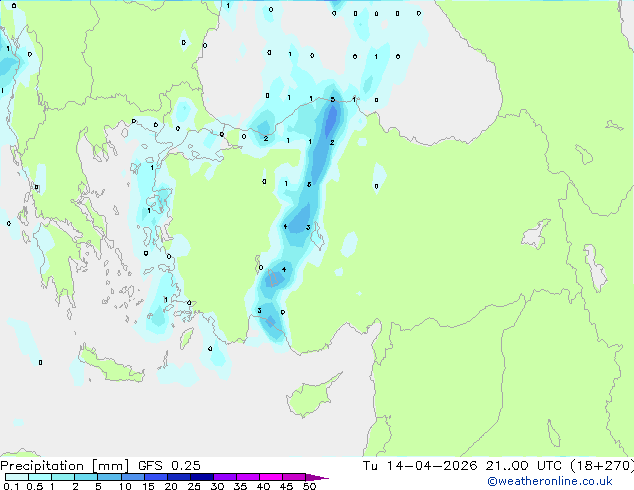Screen dimensions: 634x490
Task: Click the legend swatch between 1 and 2
Action: click(63, 477)
